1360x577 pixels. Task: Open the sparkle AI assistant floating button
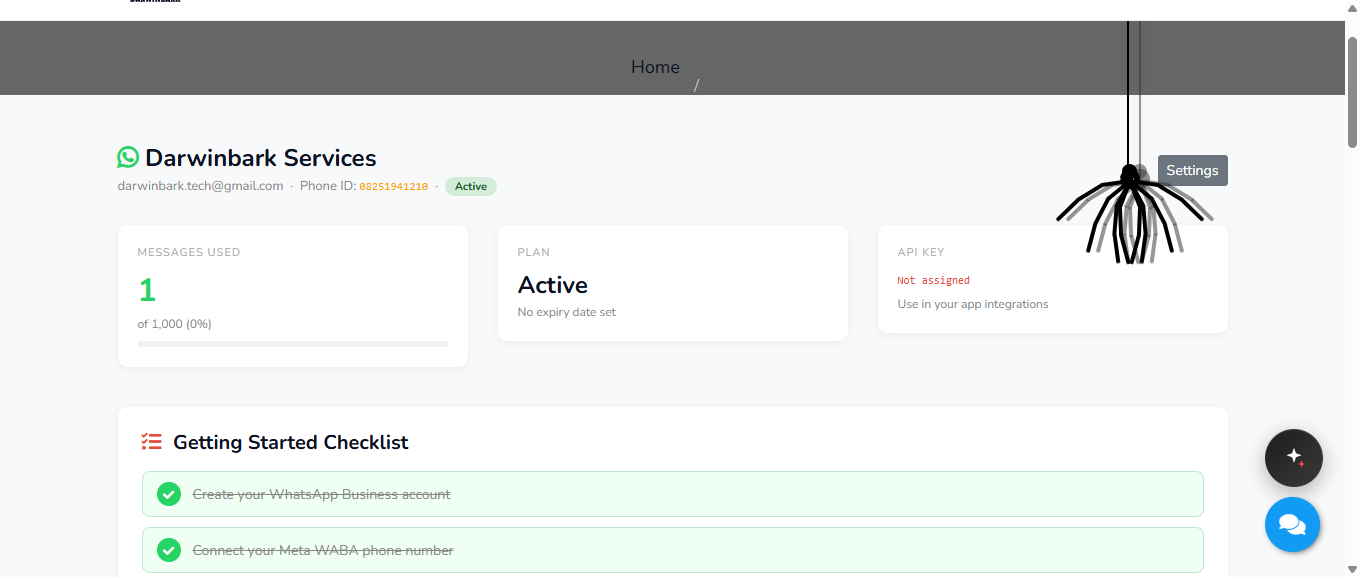pyautogui.click(x=1294, y=457)
